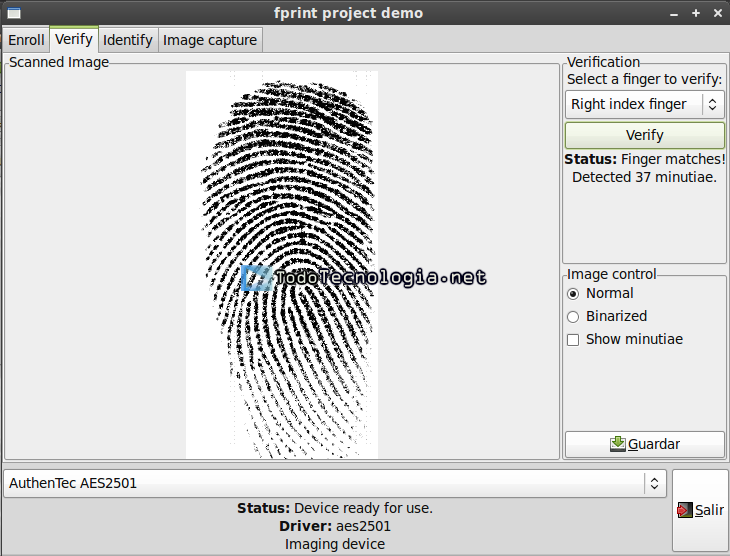
Task: Close the fprint project demo window
Action: pos(716,13)
